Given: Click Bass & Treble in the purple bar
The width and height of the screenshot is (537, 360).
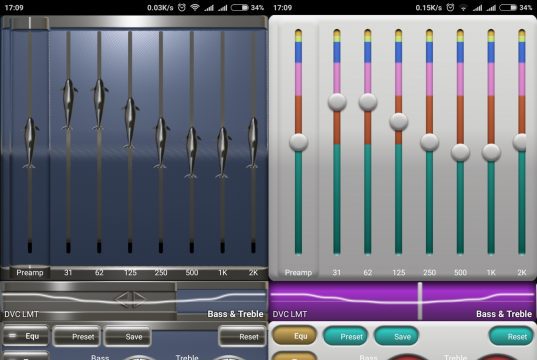Looking at the screenshot, I should click(504, 314).
